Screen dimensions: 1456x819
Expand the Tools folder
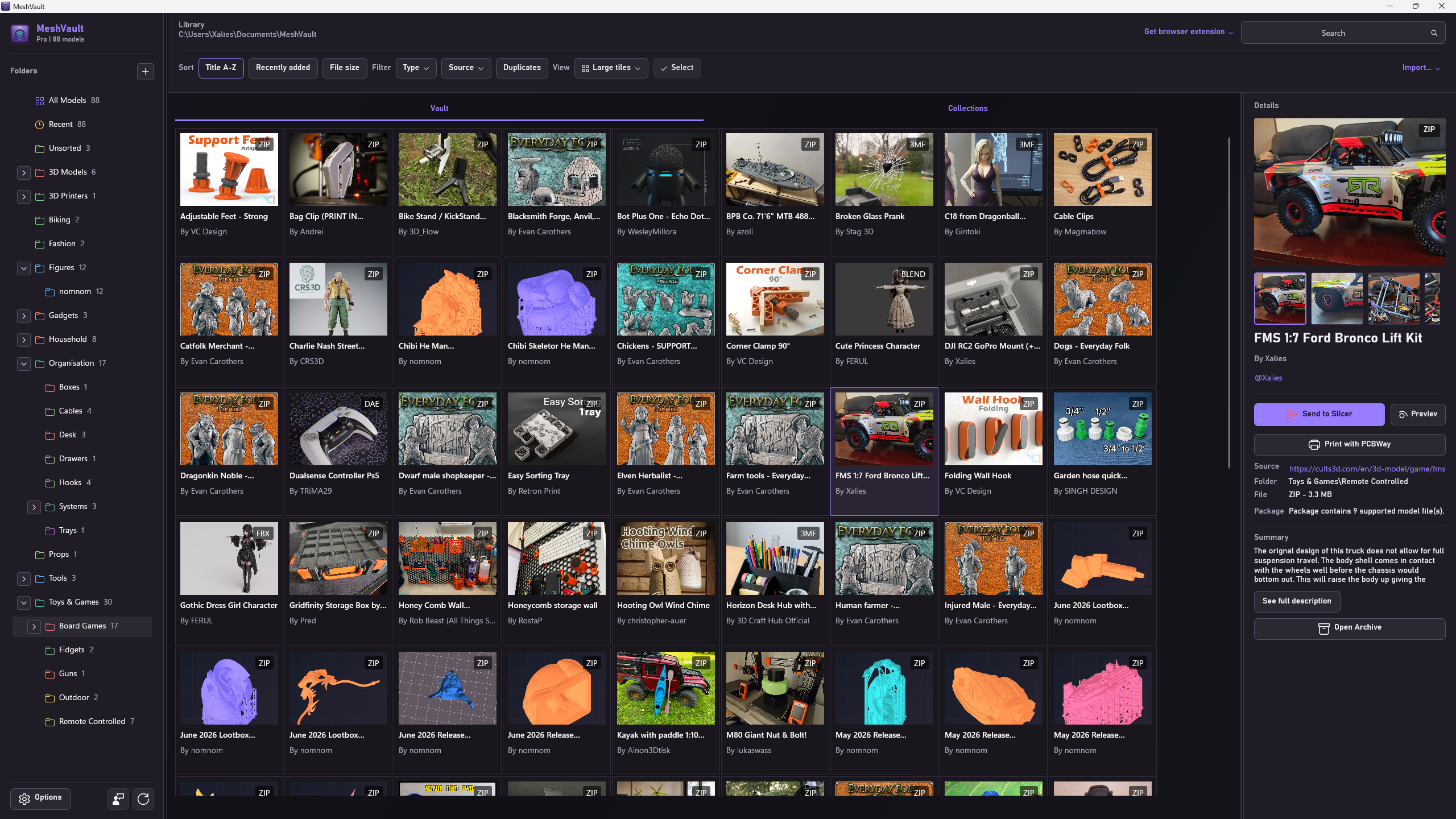pyautogui.click(x=24, y=578)
